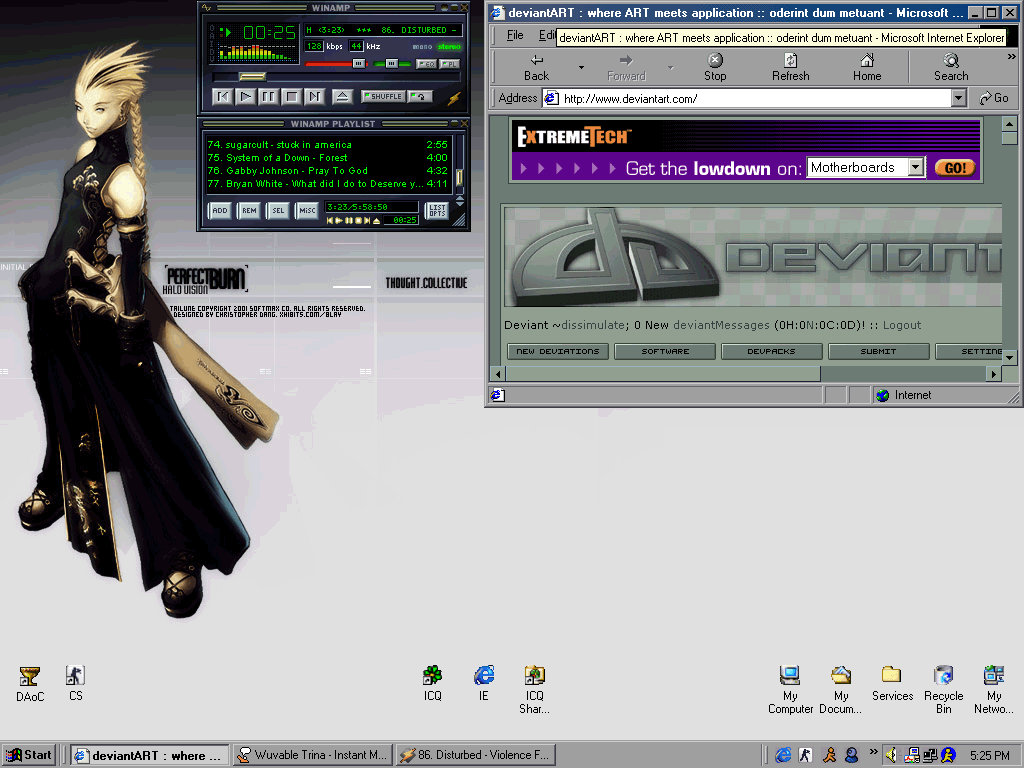Click Logout link on deviantART
The image size is (1024, 768).
[x=902, y=325]
